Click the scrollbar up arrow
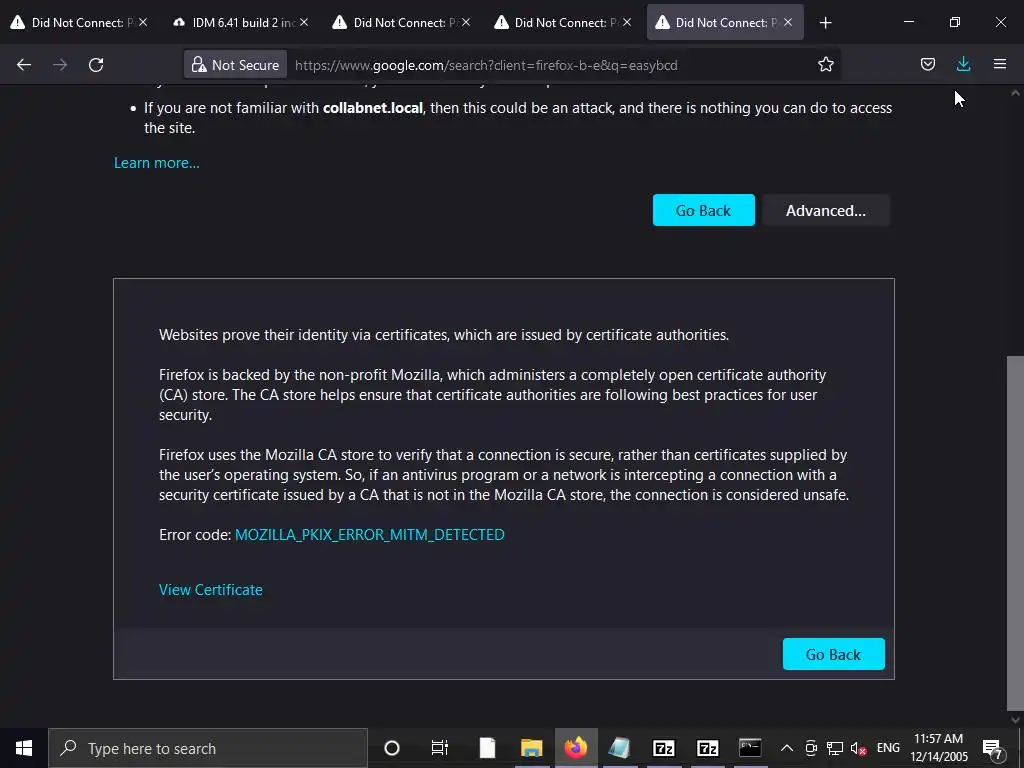 tap(1015, 93)
